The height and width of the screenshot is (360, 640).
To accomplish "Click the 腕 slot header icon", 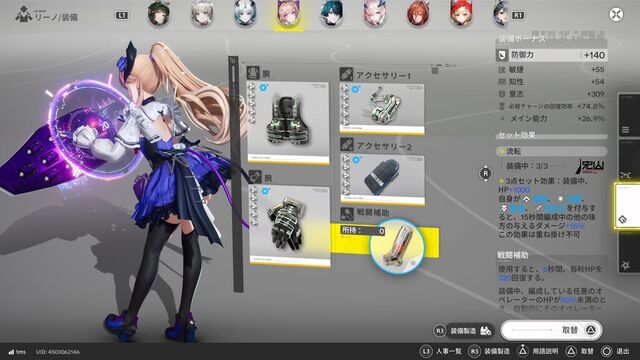I will 255,177.
